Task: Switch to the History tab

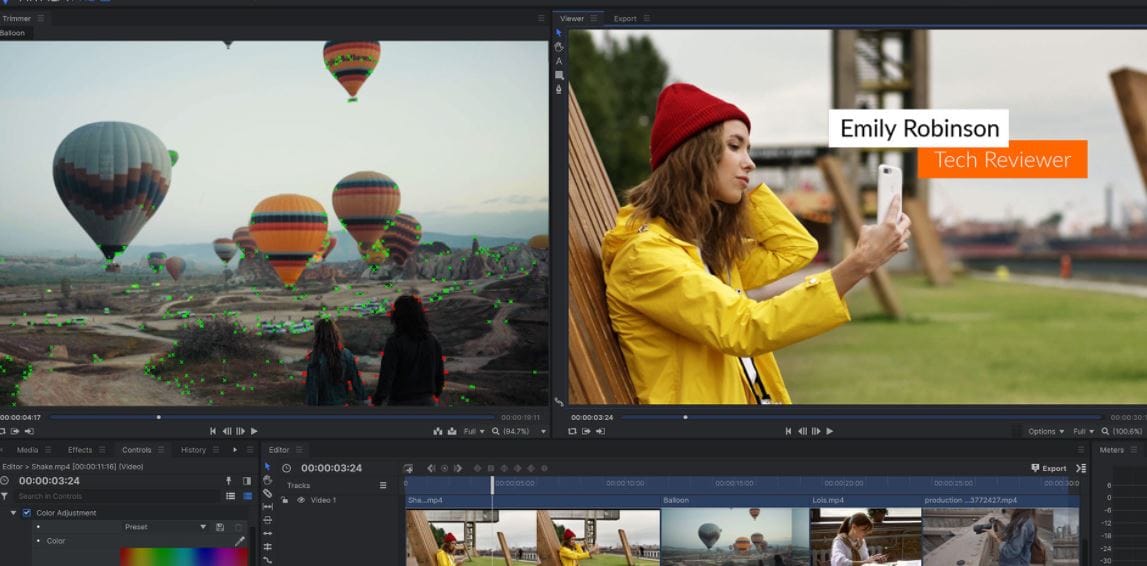Action: coord(193,450)
